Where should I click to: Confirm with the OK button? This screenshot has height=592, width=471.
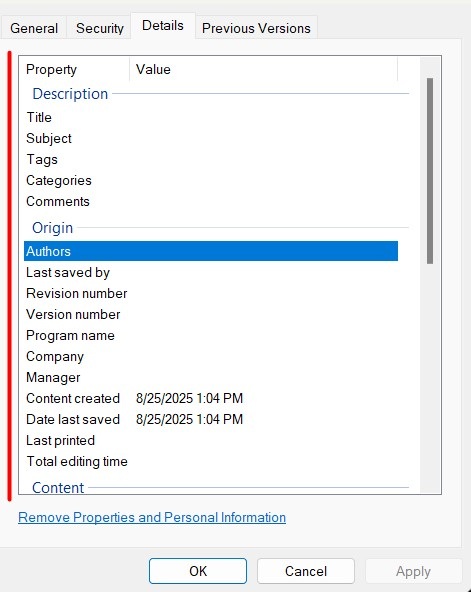pyautogui.click(x=198, y=571)
